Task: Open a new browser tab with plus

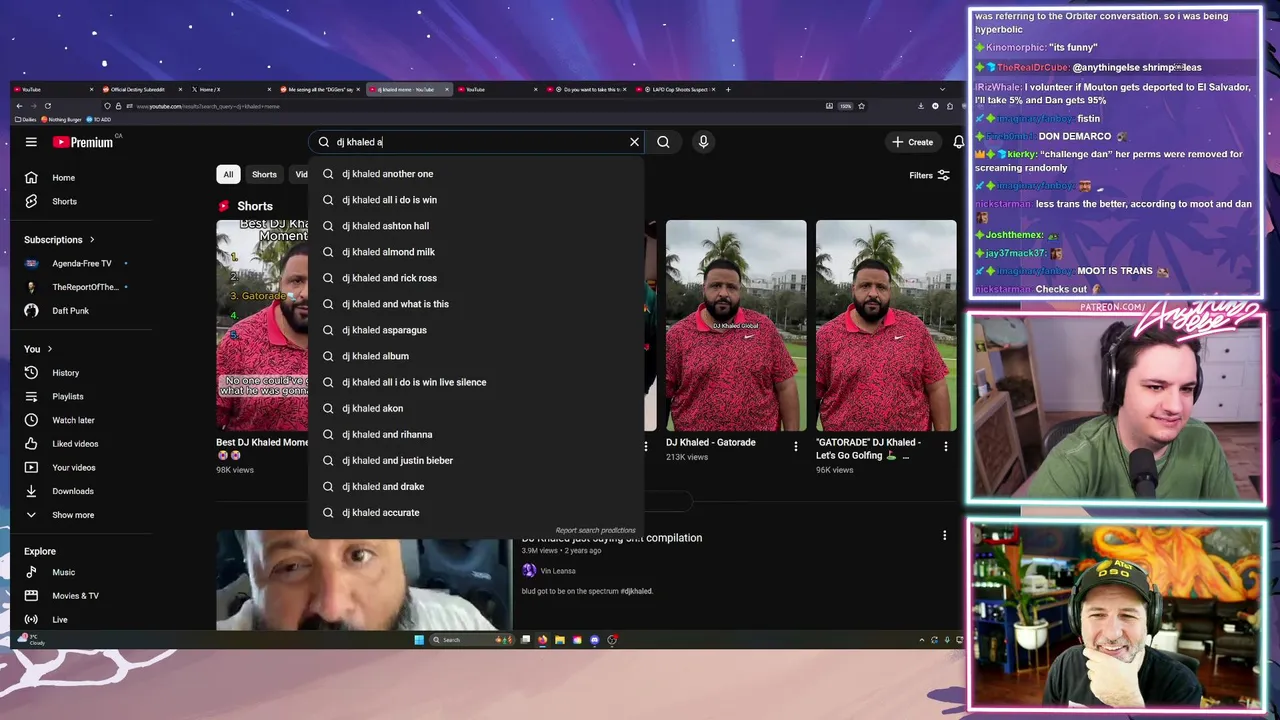Action: (x=728, y=89)
